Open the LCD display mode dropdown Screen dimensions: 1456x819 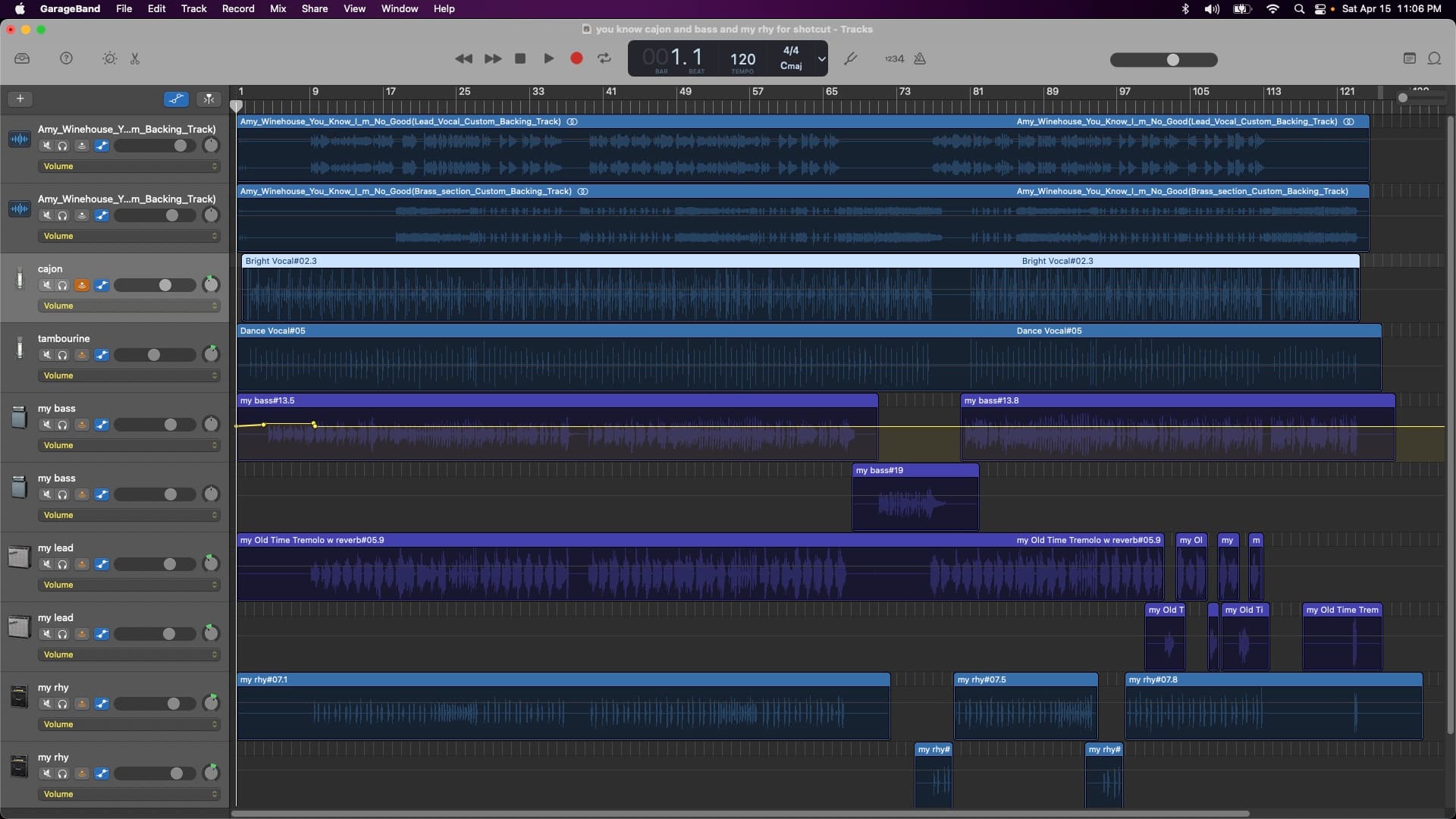(x=821, y=58)
